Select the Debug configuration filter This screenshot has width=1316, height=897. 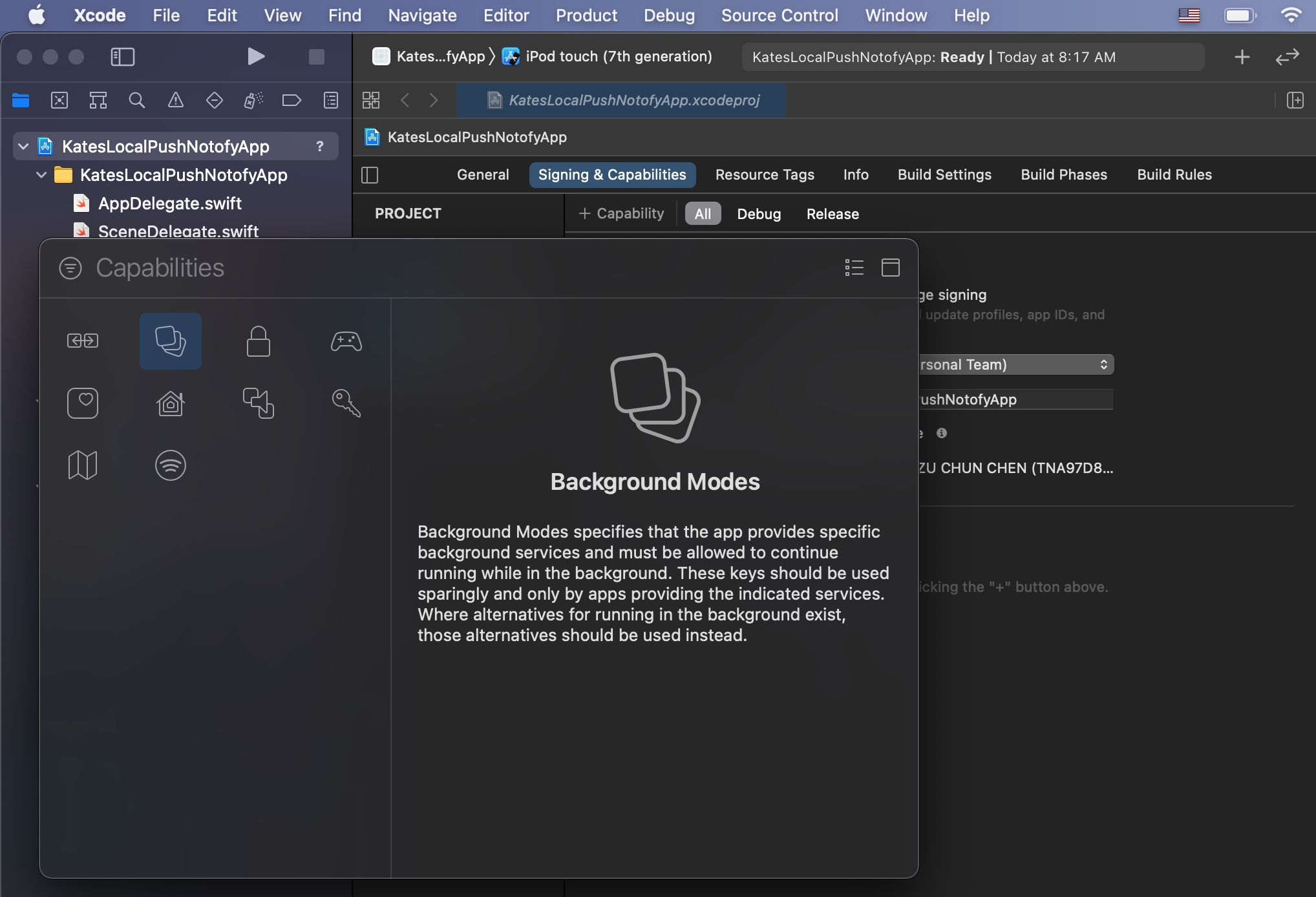(x=759, y=214)
